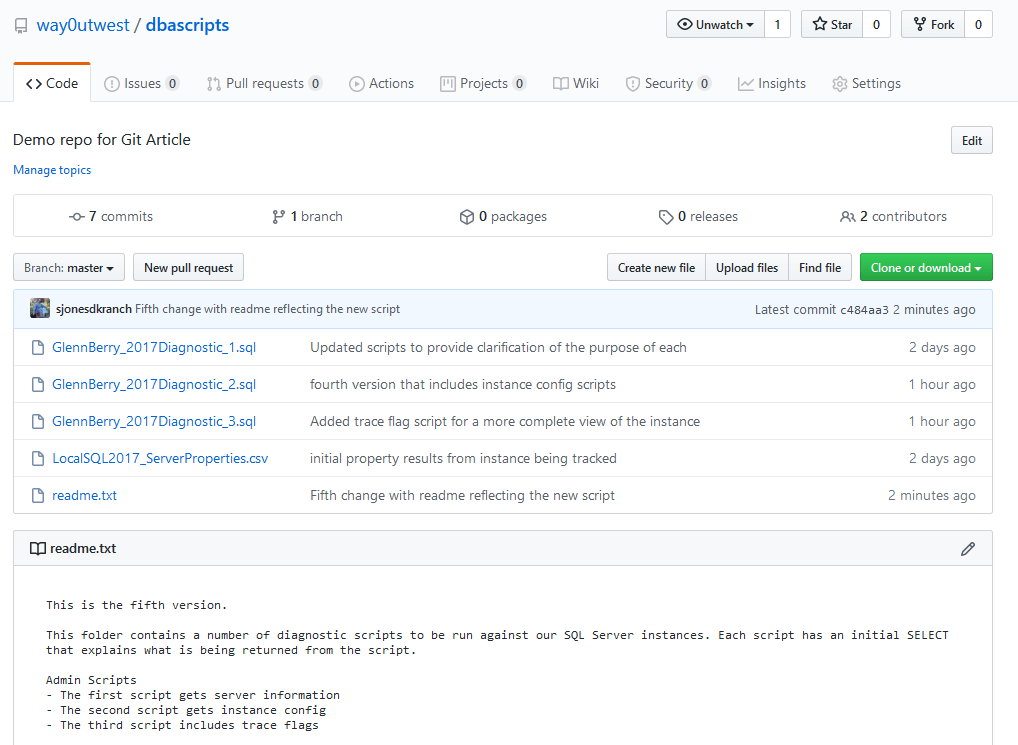Open the Clone or download dropdown
The width and height of the screenshot is (1018, 745).
coord(926,268)
